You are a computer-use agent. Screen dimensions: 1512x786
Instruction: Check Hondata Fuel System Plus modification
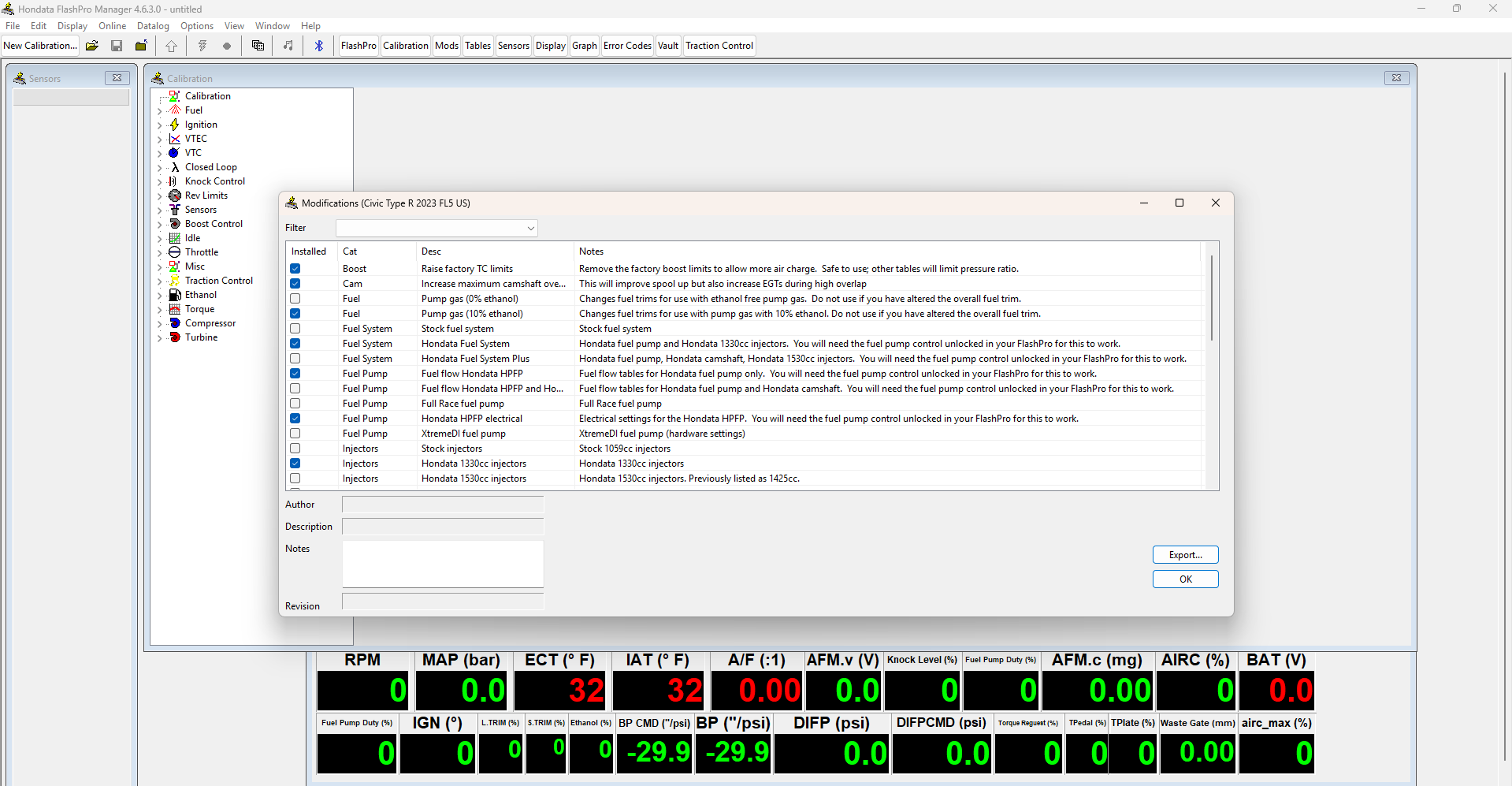(x=295, y=359)
